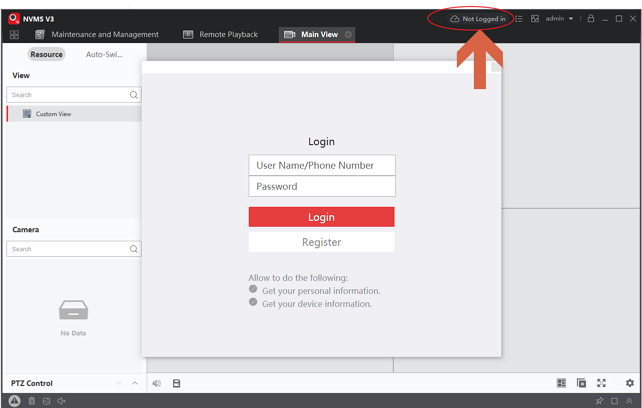Collapse PTZ Control with down chevron
The height and width of the screenshot is (408, 642).
[119, 383]
